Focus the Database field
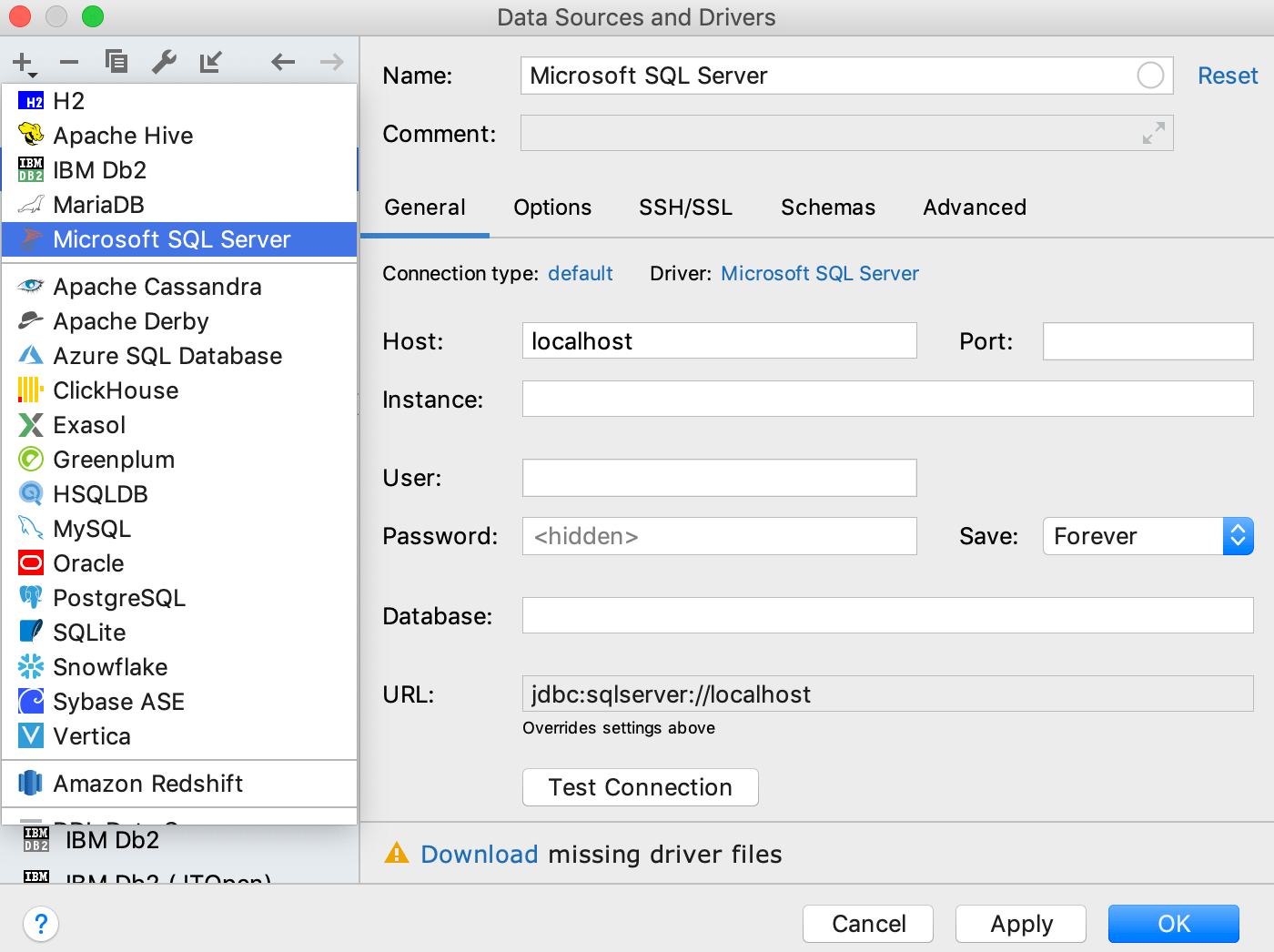The height and width of the screenshot is (952, 1274). tap(888, 615)
